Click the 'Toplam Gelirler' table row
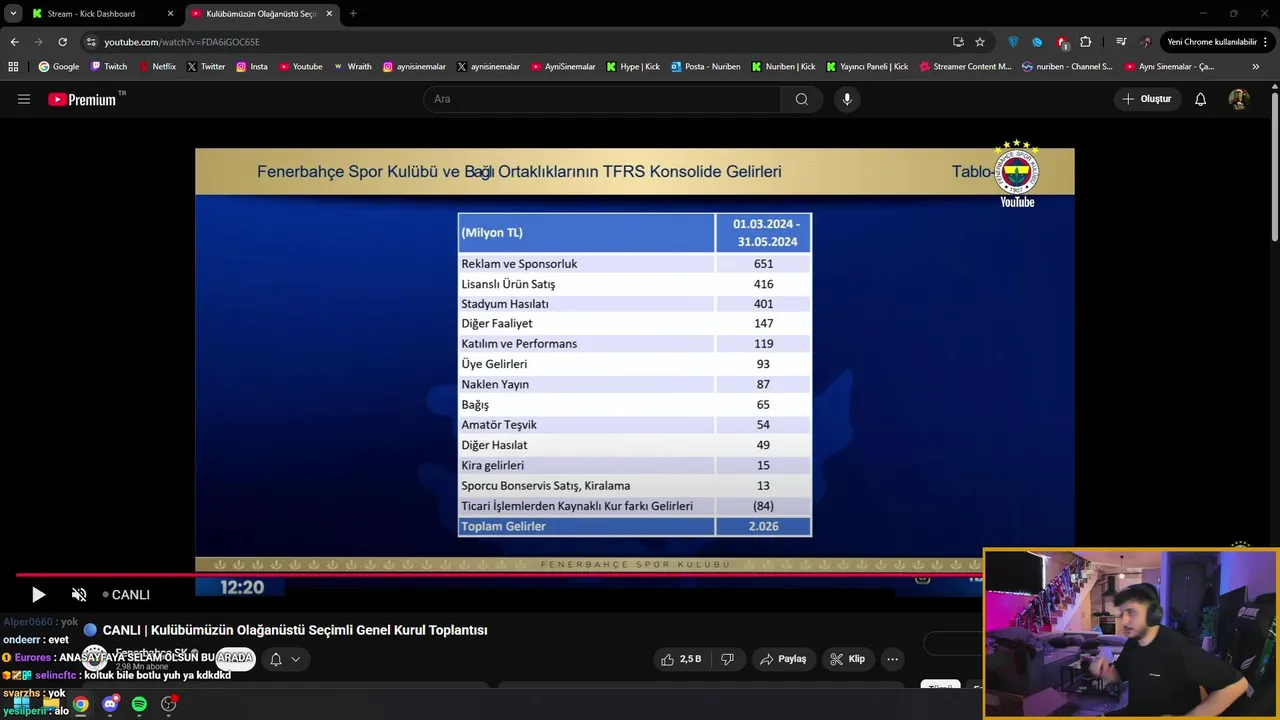The image size is (1280, 720). click(634, 526)
